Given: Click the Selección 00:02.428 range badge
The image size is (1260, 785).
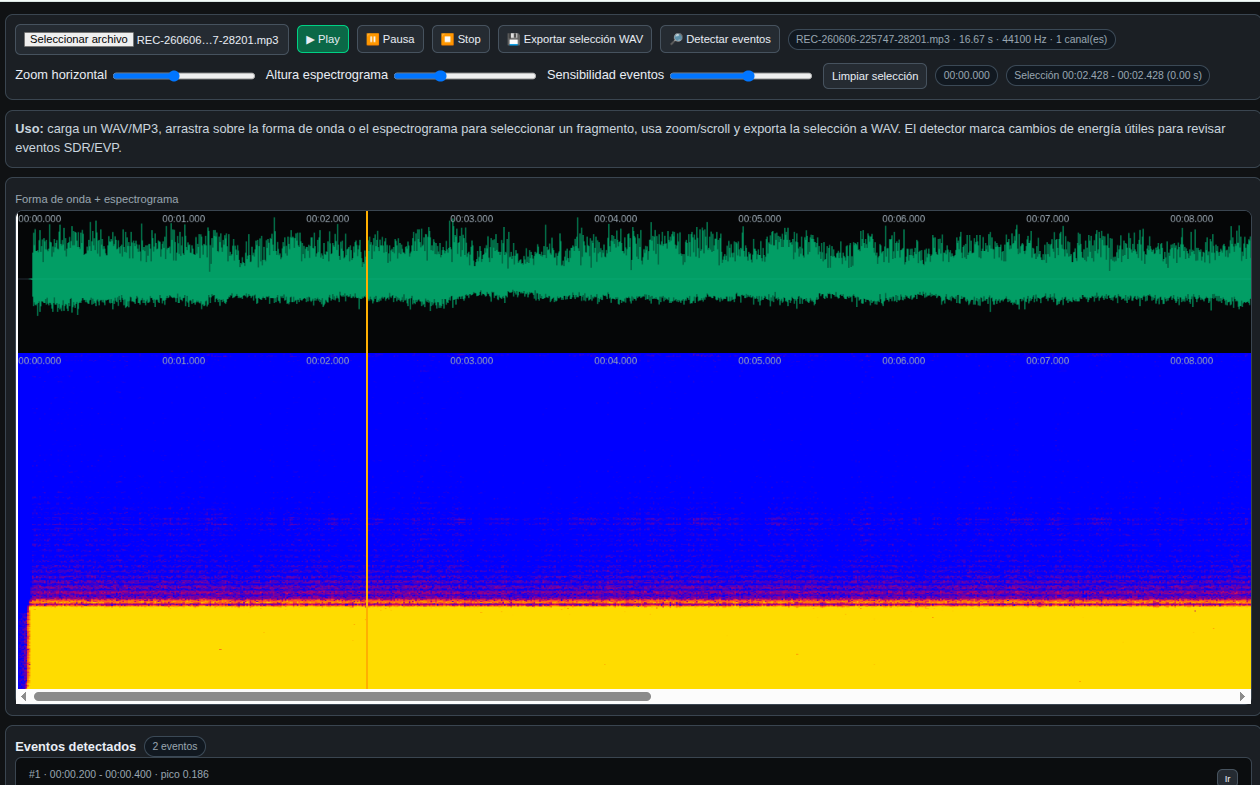Looking at the screenshot, I should click(x=1108, y=75).
